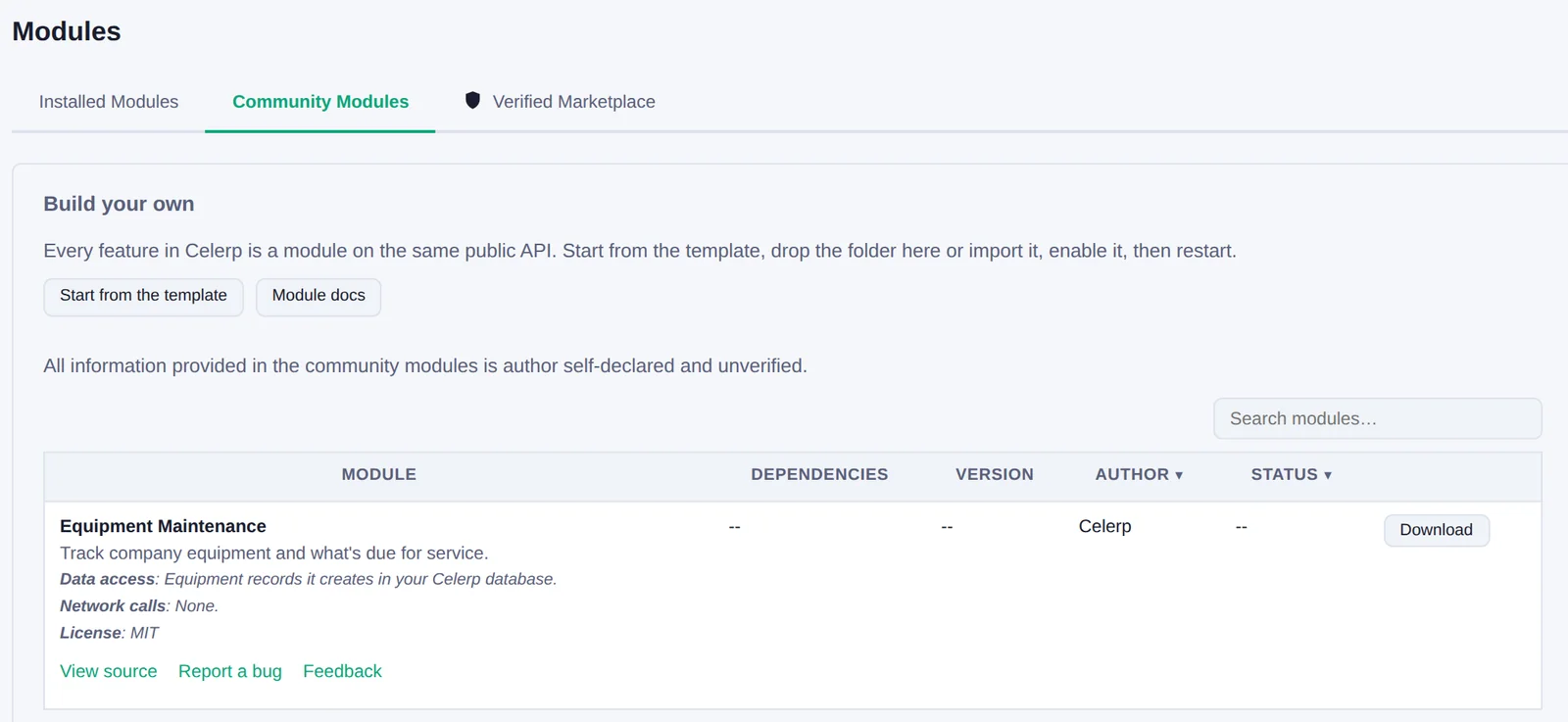Click the Data access description line
The width and height of the screenshot is (1568, 722).
point(308,579)
